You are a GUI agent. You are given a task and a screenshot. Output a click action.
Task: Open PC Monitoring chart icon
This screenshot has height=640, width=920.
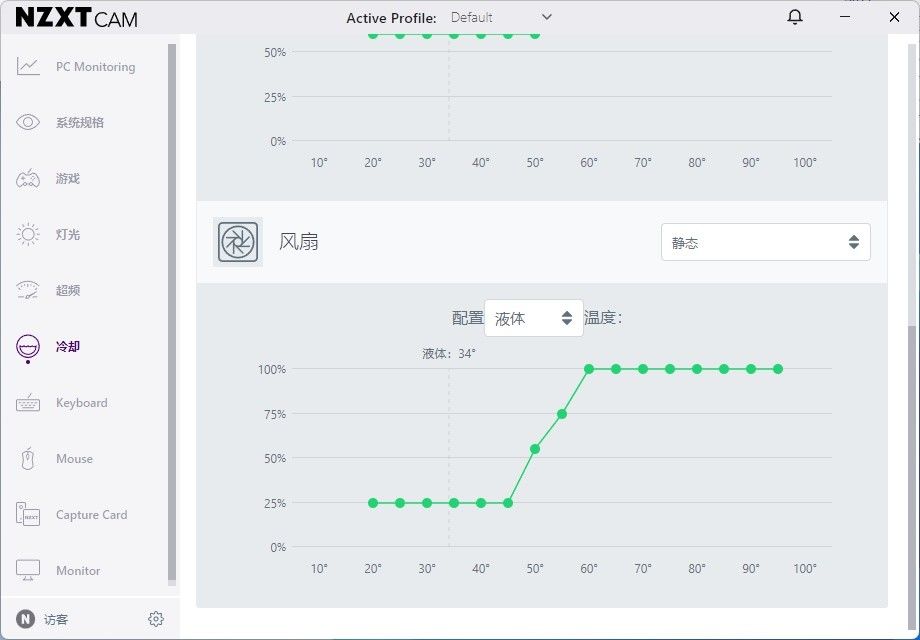tap(28, 67)
